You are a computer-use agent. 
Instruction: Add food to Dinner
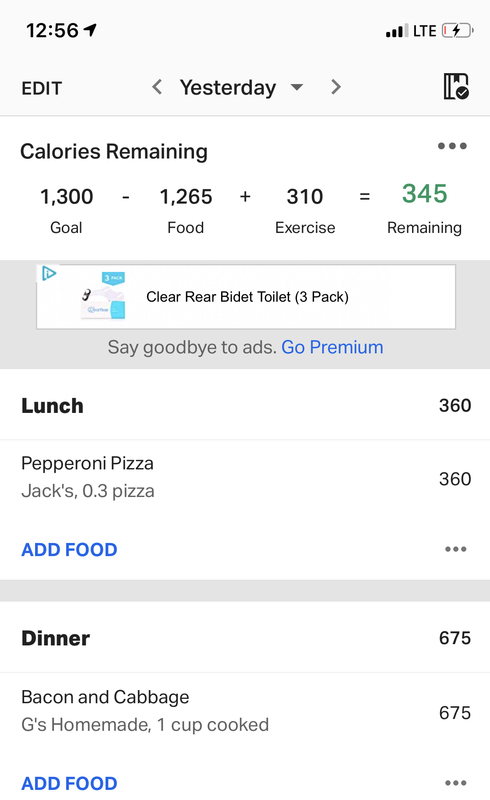[69, 783]
